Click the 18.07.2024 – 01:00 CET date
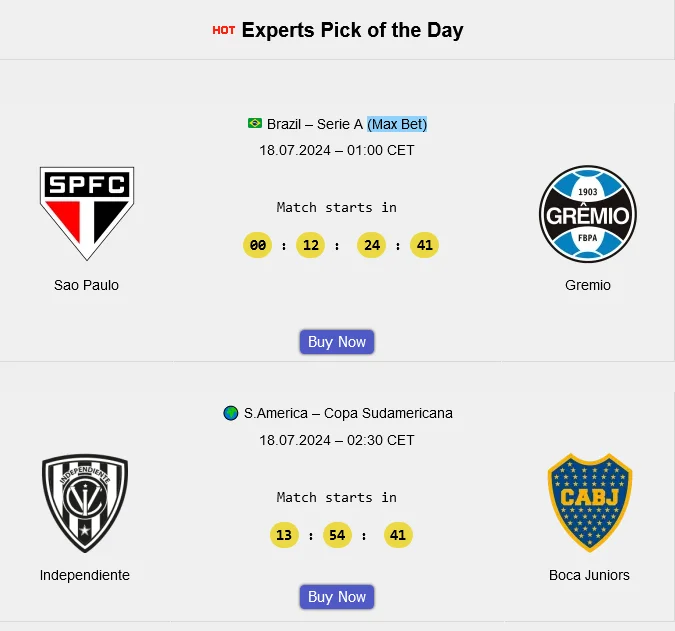This screenshot has width=675, height=631. point(337,150)
